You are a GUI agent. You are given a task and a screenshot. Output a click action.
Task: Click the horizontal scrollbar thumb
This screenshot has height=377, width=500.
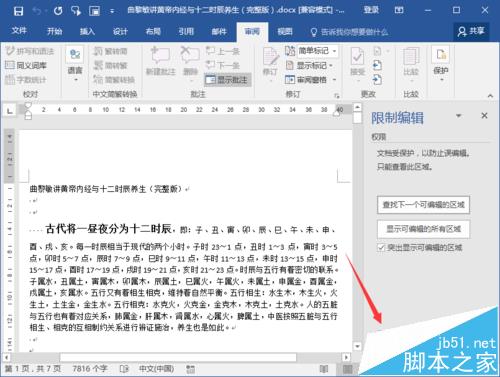[x=178, y=357]
